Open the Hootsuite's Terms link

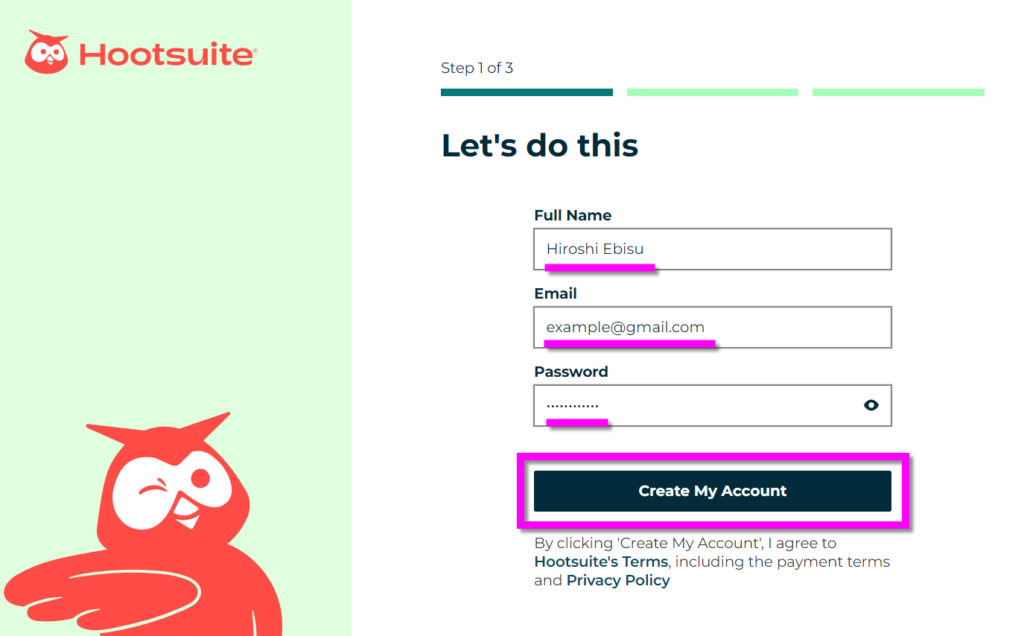[601, 562]
